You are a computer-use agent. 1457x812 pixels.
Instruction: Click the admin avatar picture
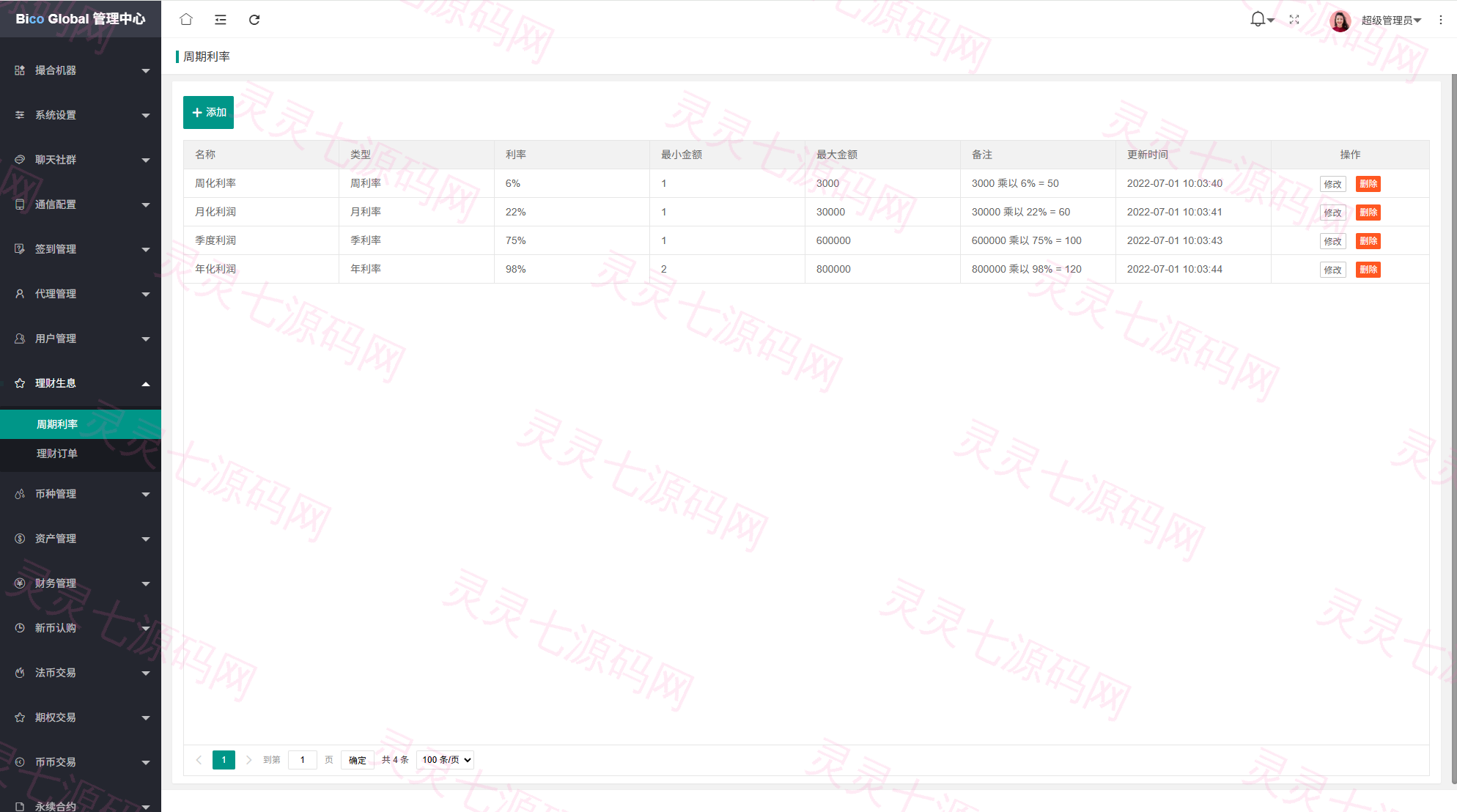[1340, 21]
